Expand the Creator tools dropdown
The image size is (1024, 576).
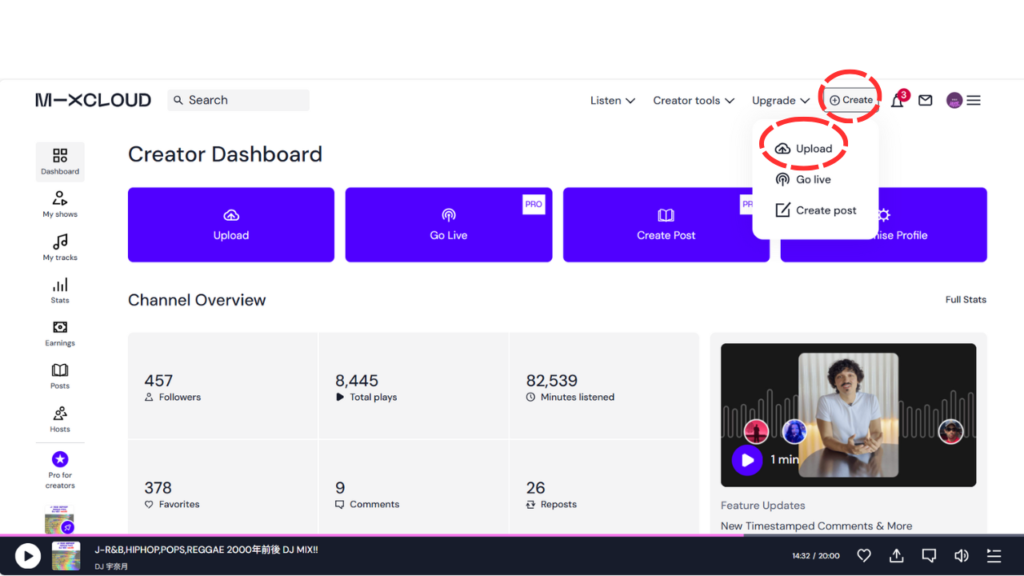[x=693, y=101]
